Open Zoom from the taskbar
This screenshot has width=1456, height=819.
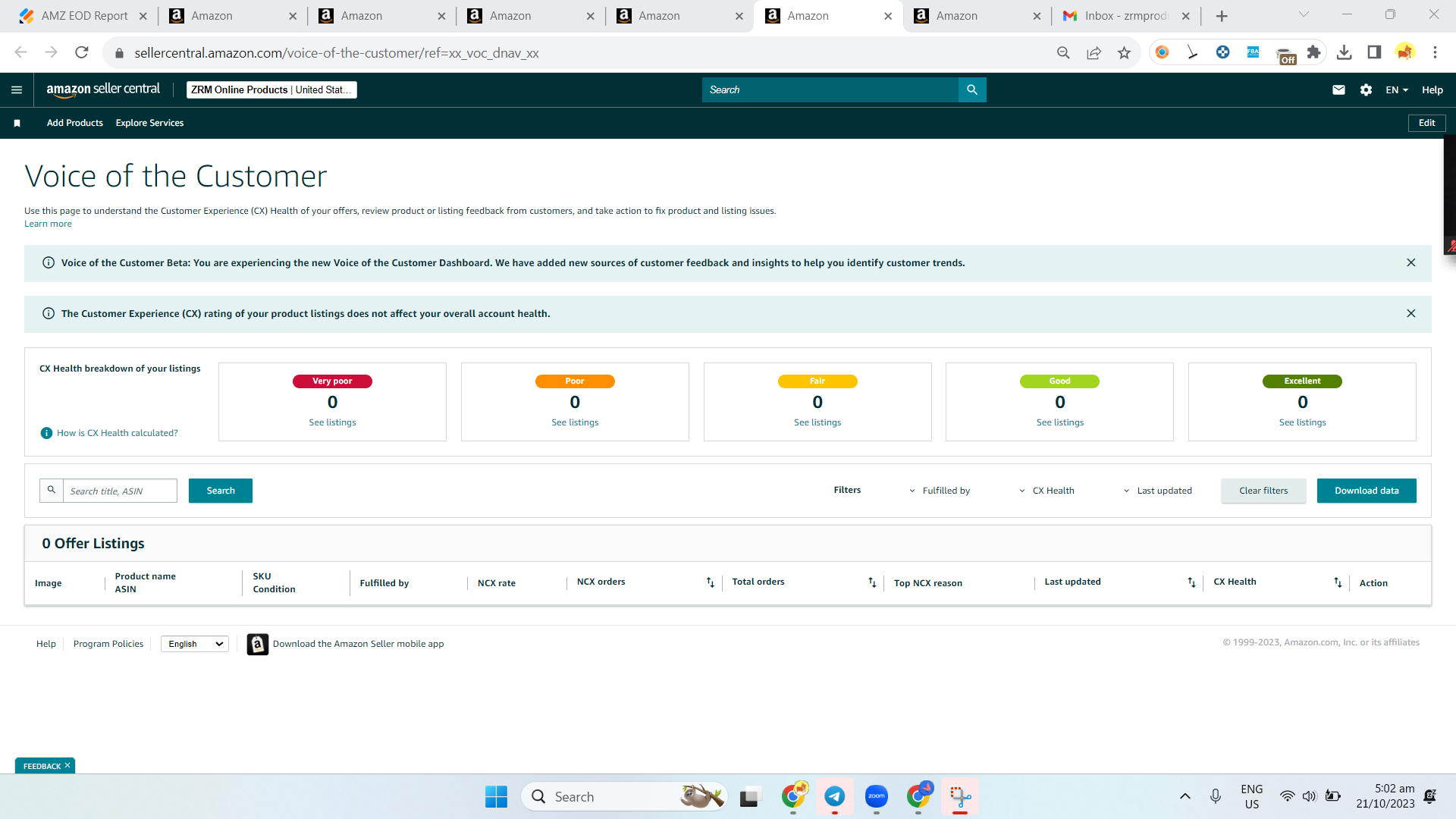(877, 796)
